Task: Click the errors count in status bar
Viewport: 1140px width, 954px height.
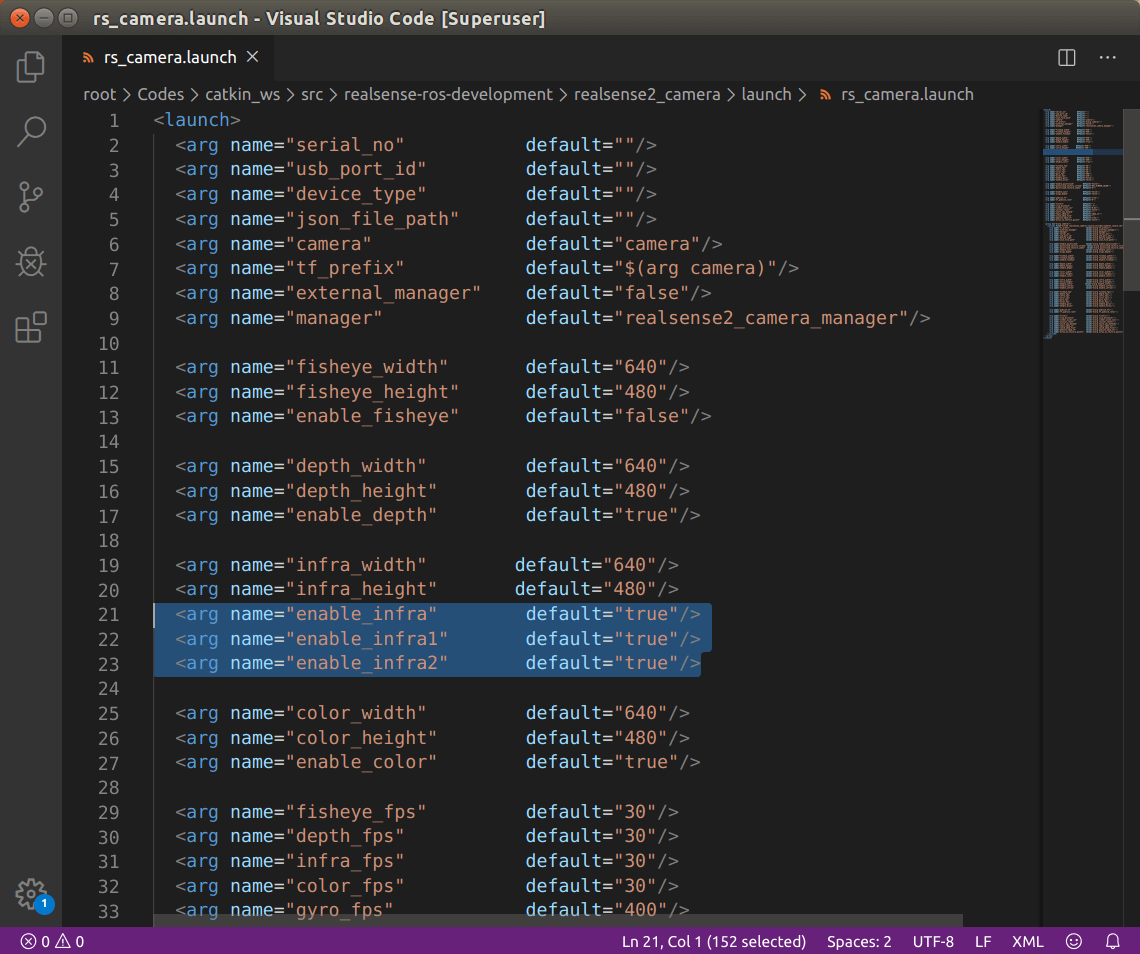Action: coord(36,942)
